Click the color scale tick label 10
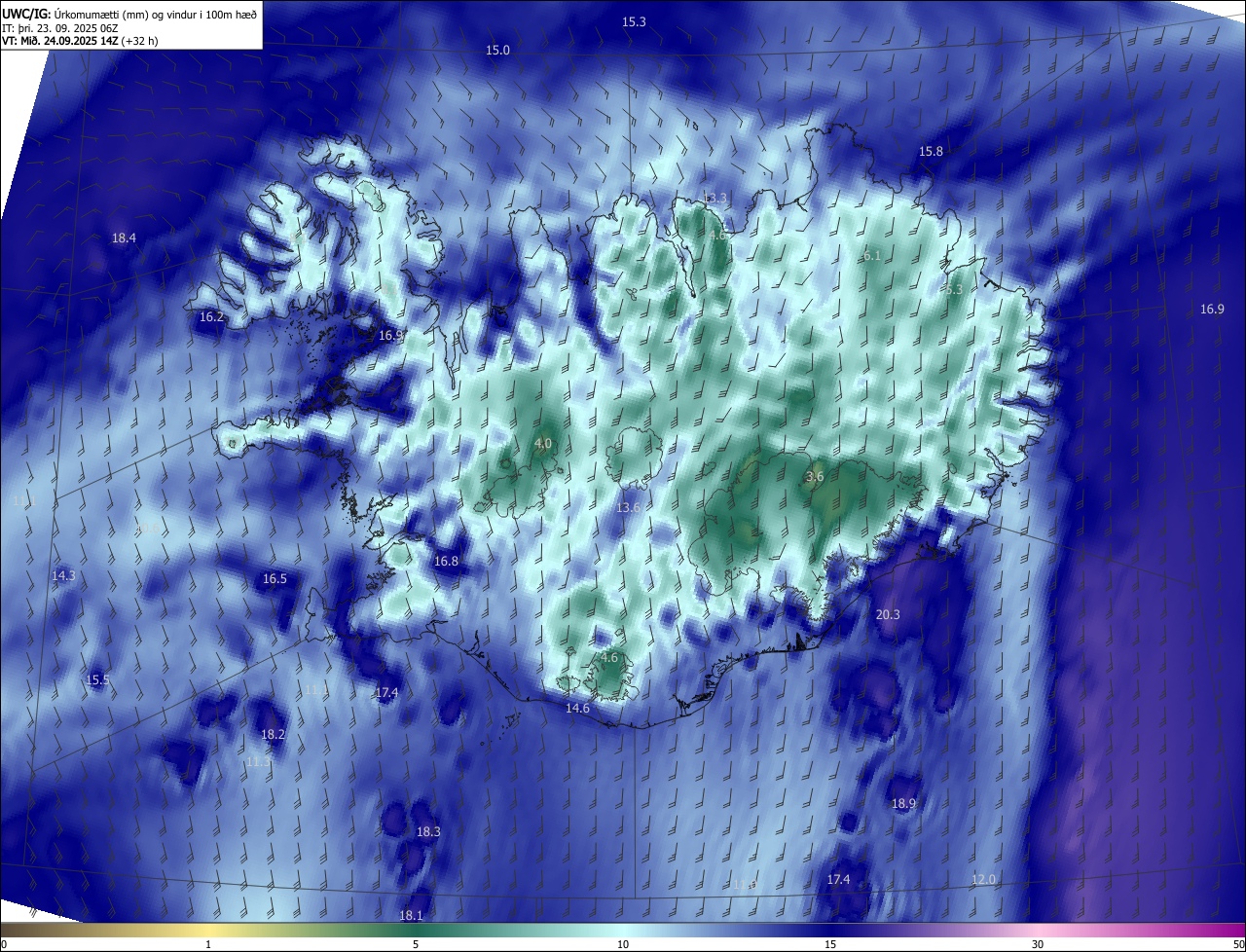Image resolution: width=1246 pixels, height=952 pixels. [623, 944]
